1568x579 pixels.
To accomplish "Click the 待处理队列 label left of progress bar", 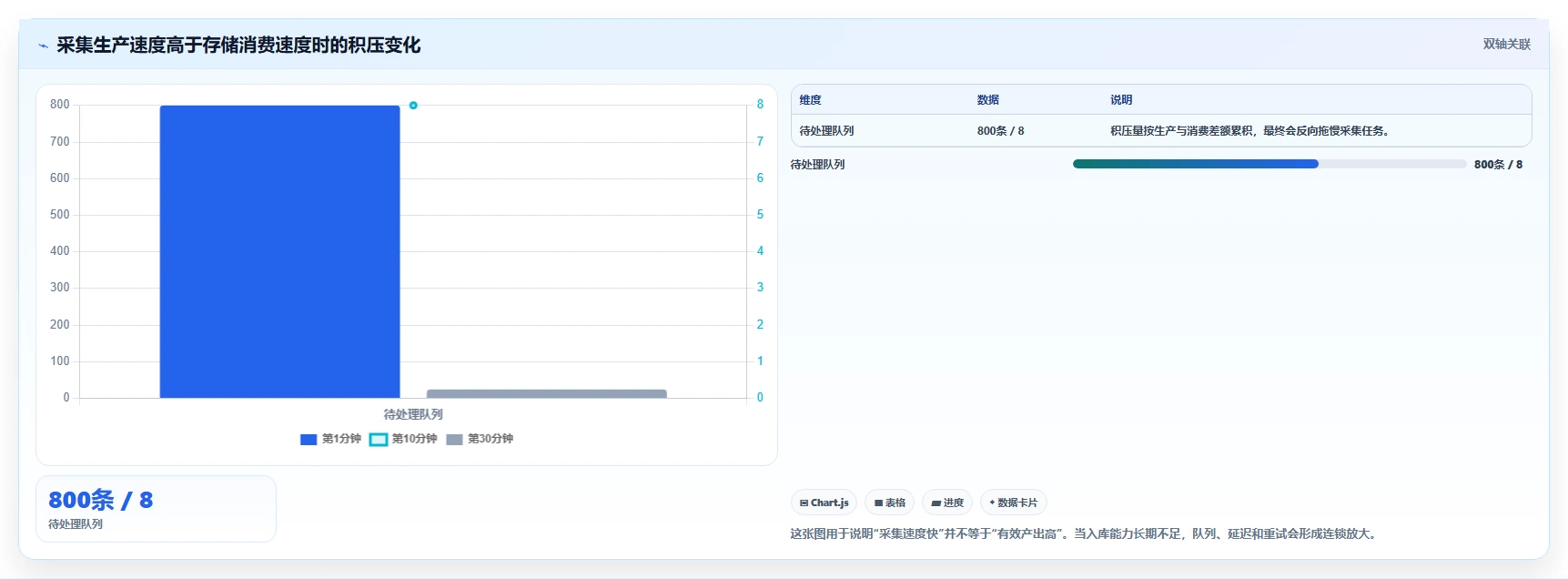I will point(817,165).
